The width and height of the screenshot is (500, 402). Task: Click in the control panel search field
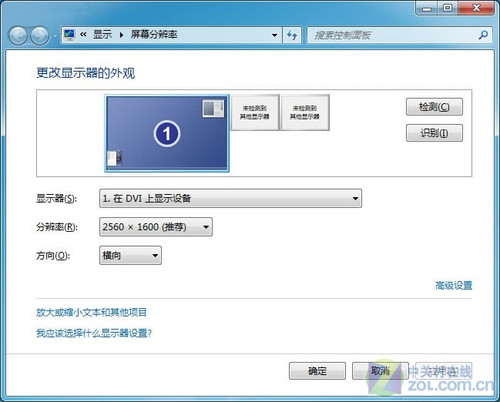pyautogui.click(x=393, y=35)
